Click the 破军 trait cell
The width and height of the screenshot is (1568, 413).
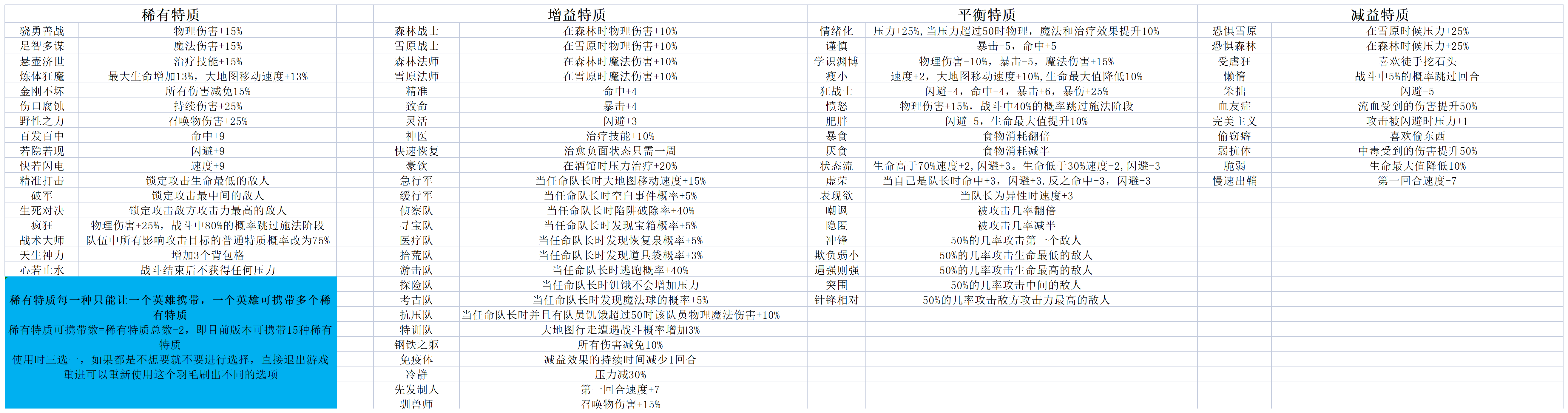tap(42, 195)
